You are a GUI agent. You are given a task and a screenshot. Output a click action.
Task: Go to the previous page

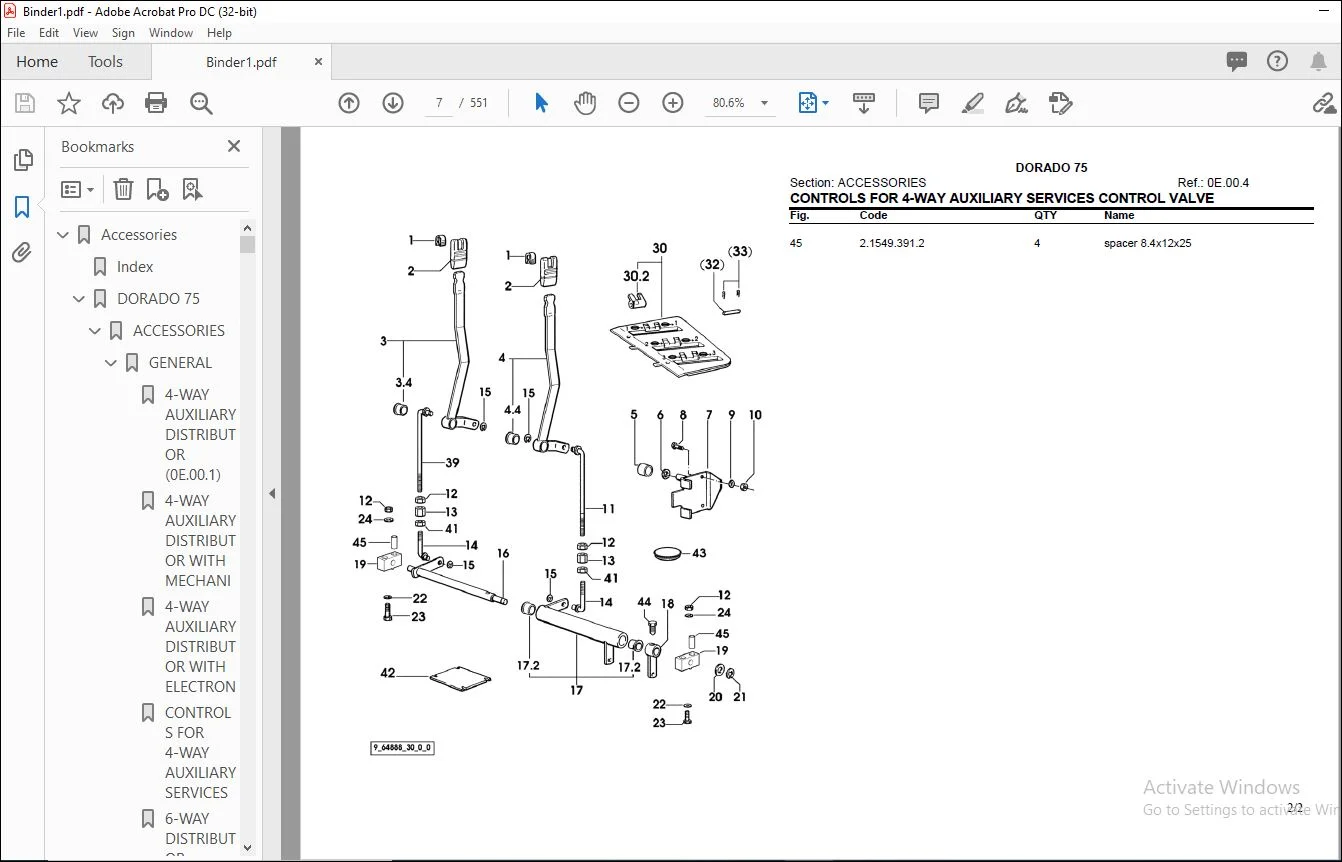coord(349,103)
